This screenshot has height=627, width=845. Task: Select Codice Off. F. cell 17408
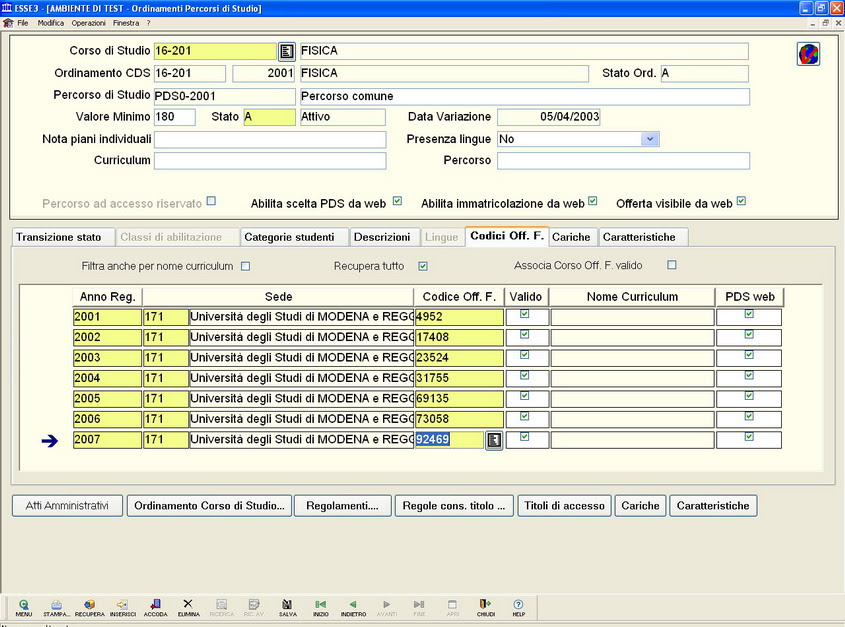pyautogui.click(x=459, y=337)
